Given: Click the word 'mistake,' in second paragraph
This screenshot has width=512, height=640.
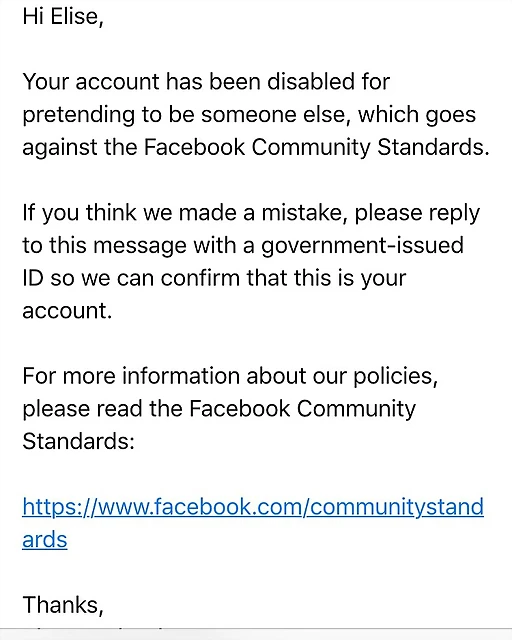Looking at the screenshot, I should click(305, 213).
